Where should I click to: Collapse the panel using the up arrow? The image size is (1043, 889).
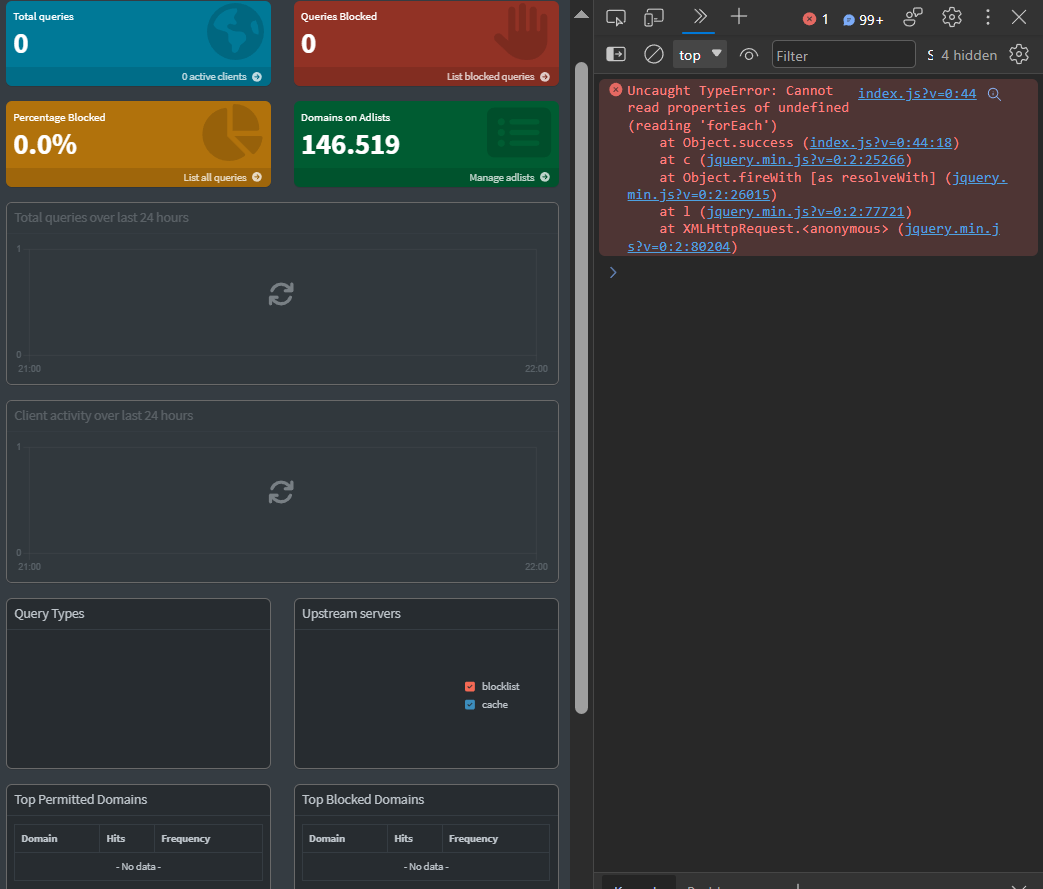581,14
